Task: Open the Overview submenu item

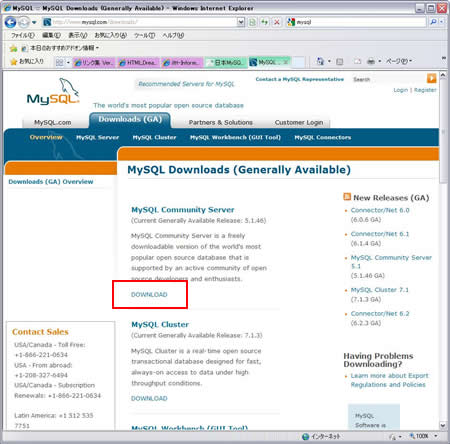Action: [x=46, y=137]
